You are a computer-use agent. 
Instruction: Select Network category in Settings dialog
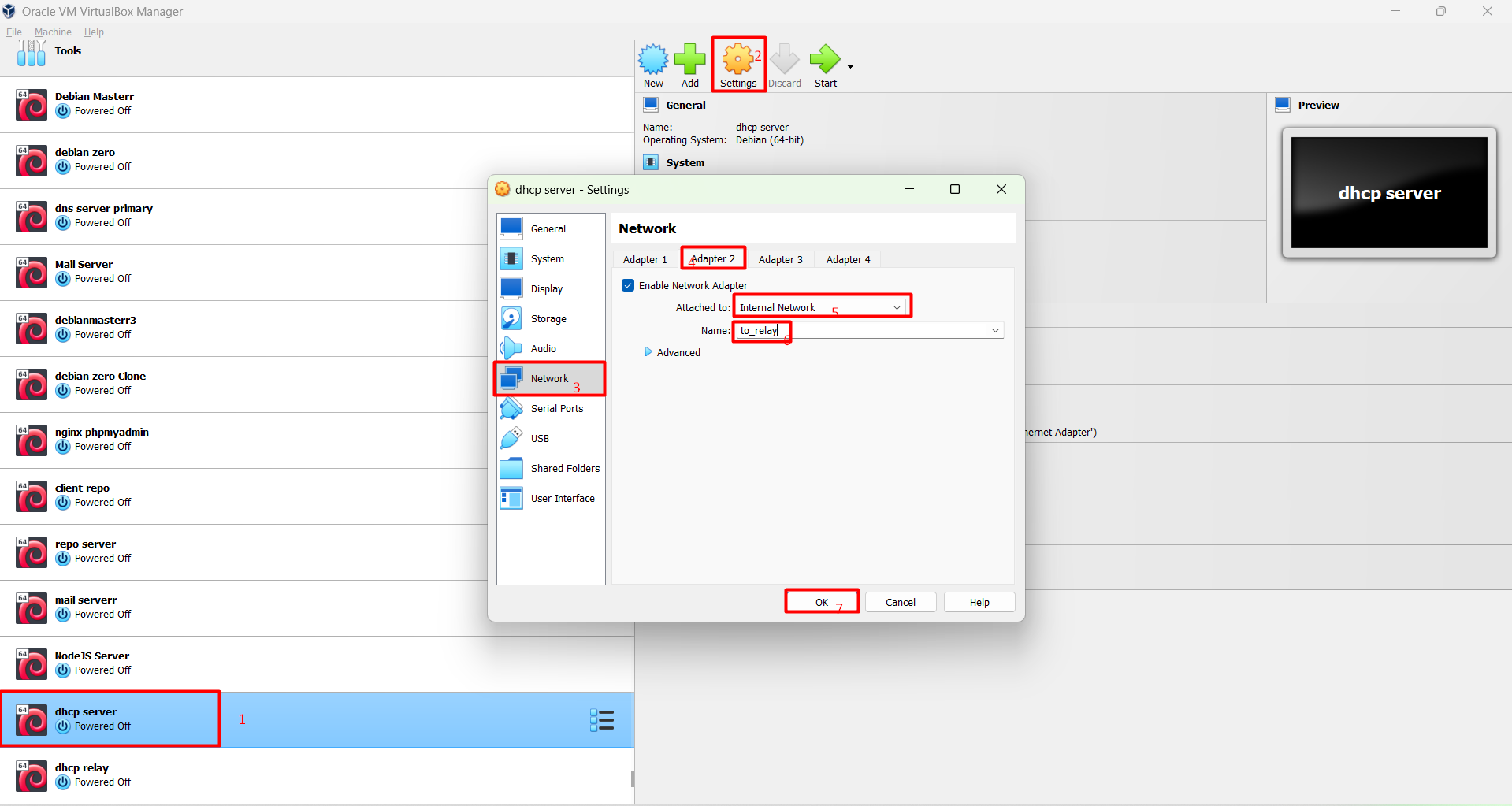tap(551, 378)
